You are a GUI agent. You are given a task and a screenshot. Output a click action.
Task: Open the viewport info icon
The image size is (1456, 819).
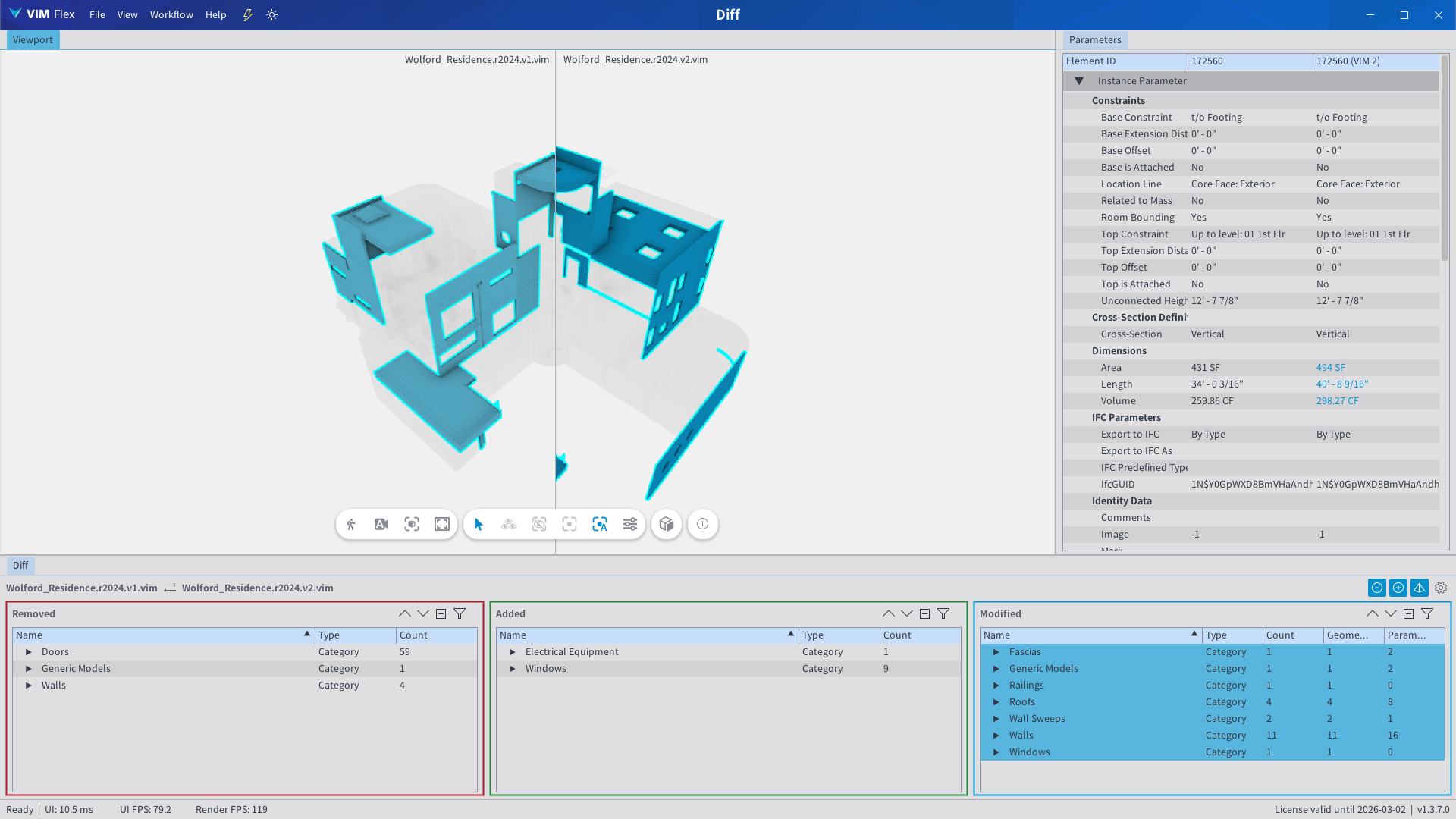tap(703, 524)
